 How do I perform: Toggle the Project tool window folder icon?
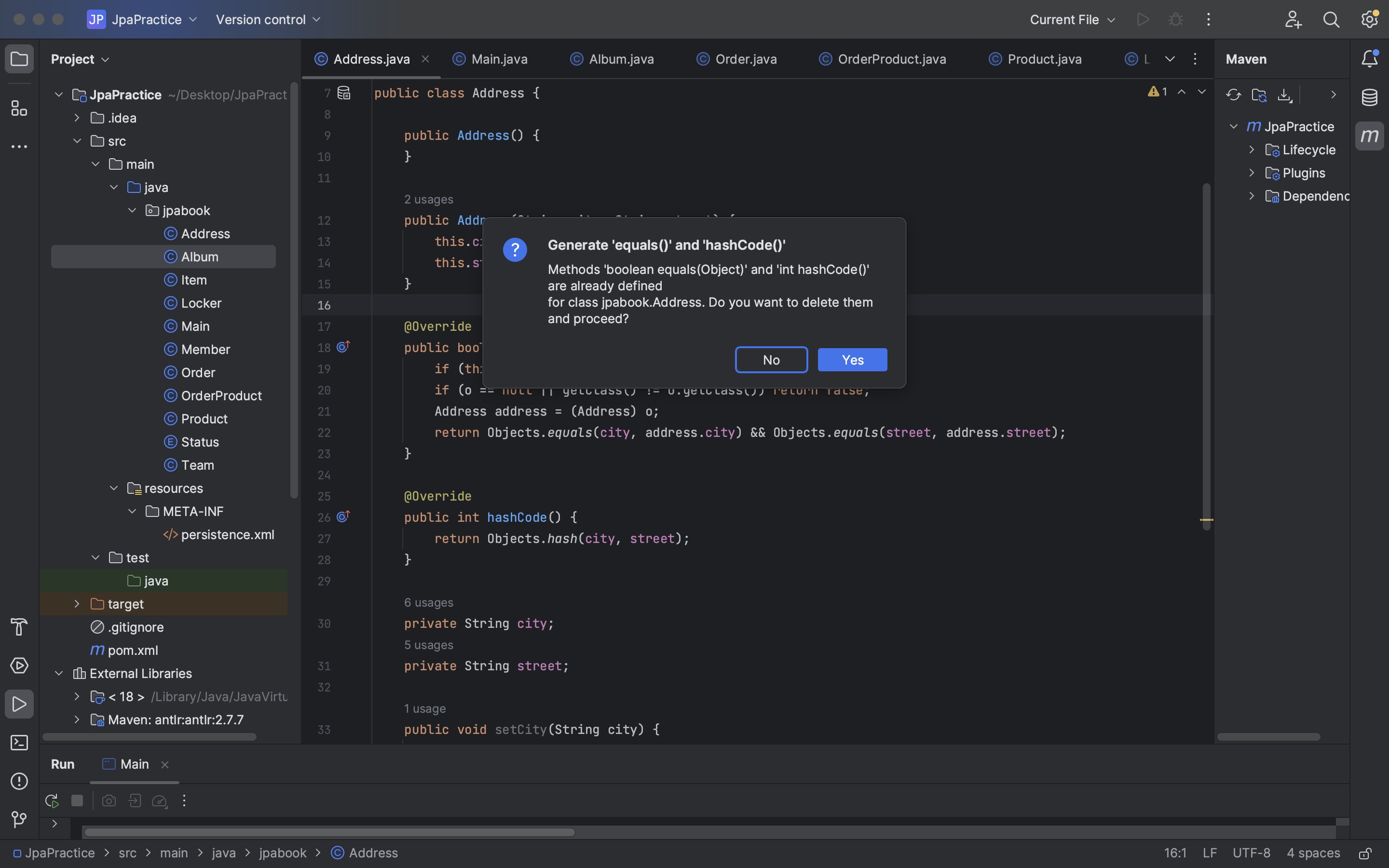click(19, 59)
